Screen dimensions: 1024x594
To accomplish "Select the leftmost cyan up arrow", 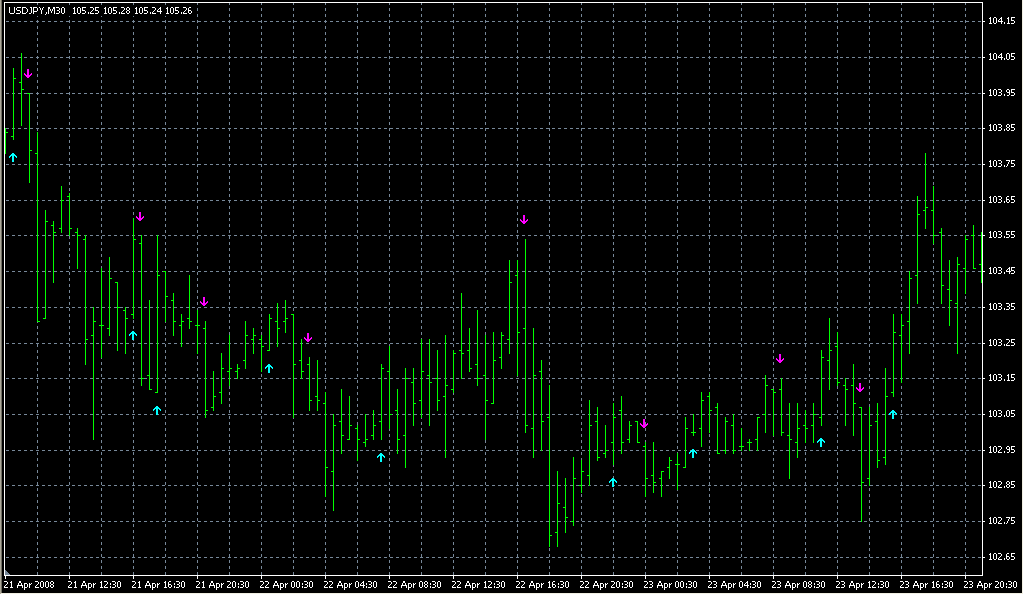I will pos(13,157).
